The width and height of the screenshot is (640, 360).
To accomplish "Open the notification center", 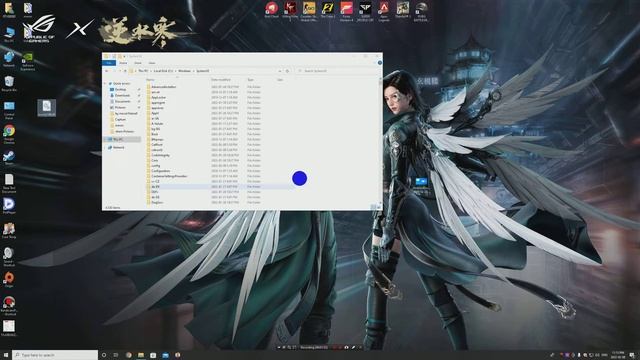I will click(x=632, y=355).
